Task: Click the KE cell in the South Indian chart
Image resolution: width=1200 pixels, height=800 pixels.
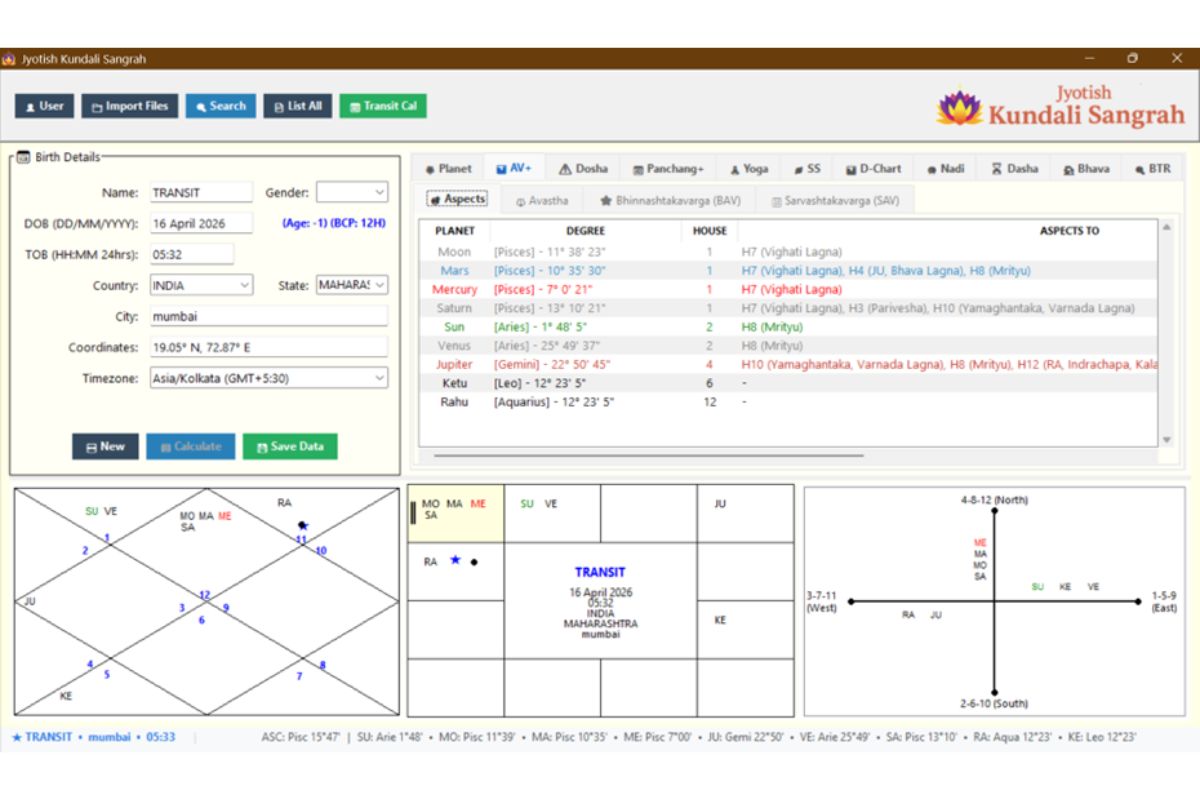Action: click(745, 630)
